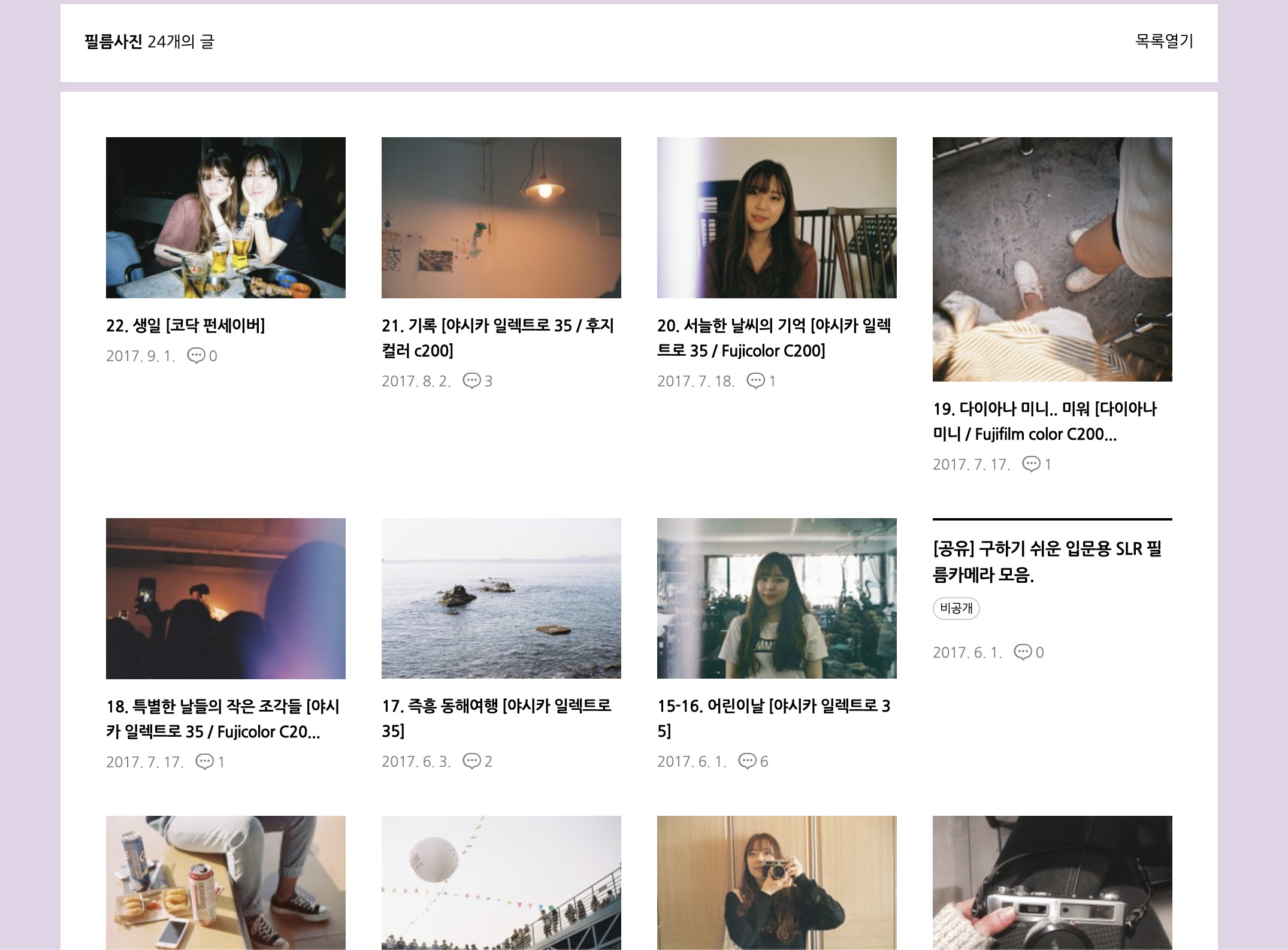Screen dimensions: 1288x950
Task: Open post title 21. 기록 야시카 일렉트로 35
Action: point(498,338)
